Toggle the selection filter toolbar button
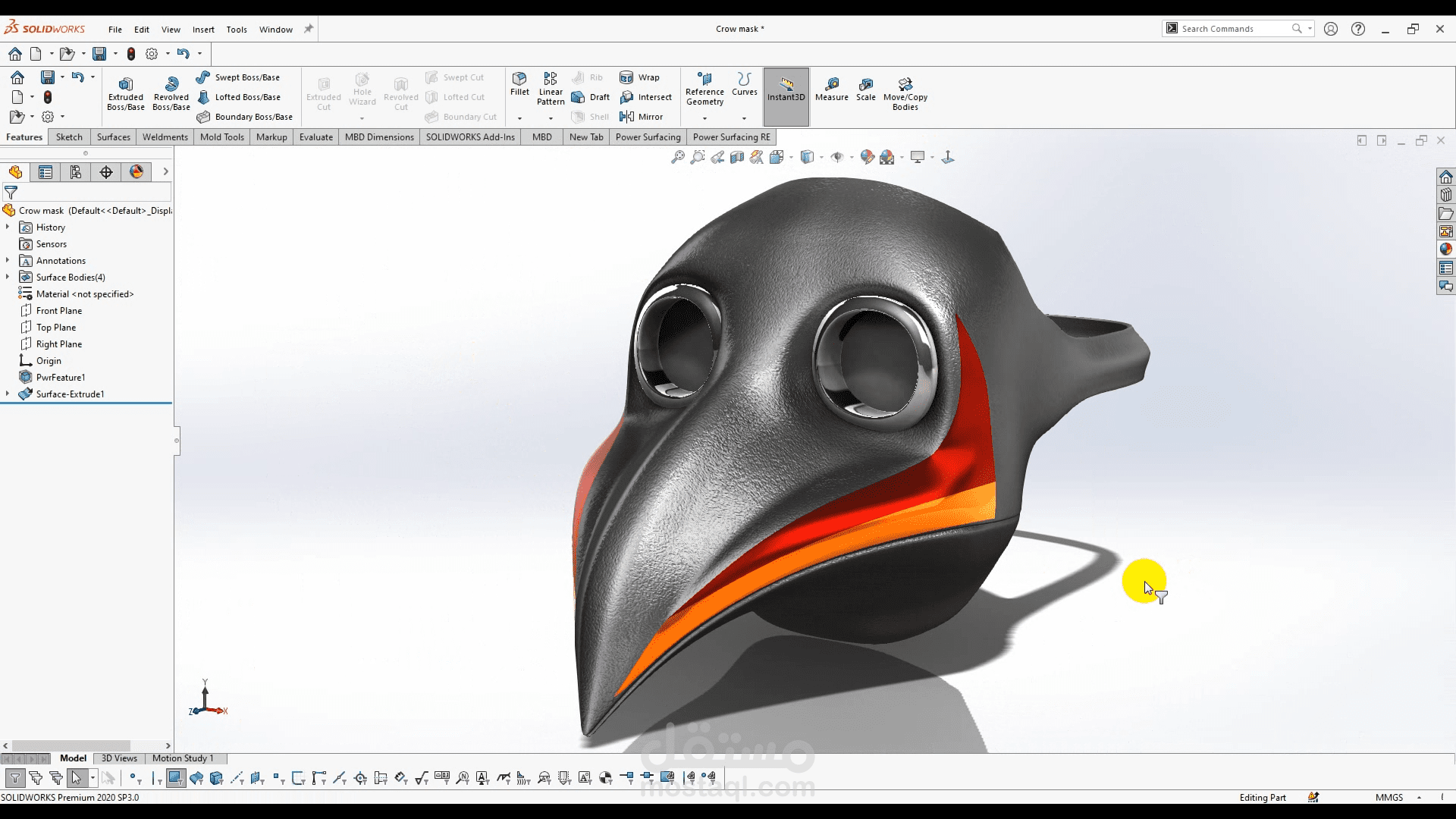Viewport: 1456px width, 819px height. coord(14,778)
